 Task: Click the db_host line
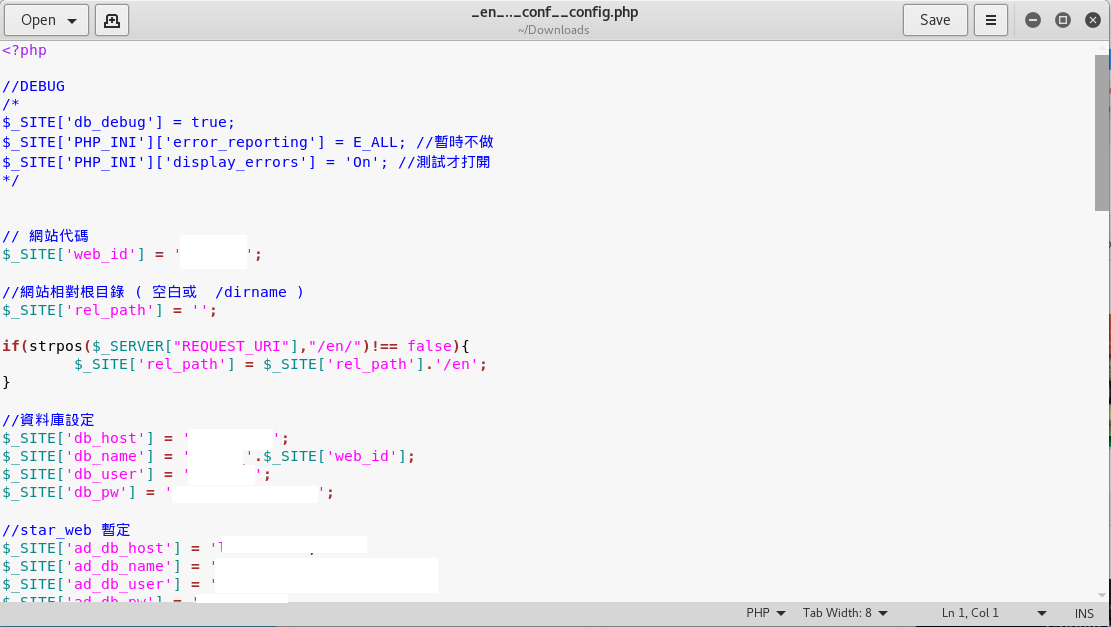tap(145, 439)
